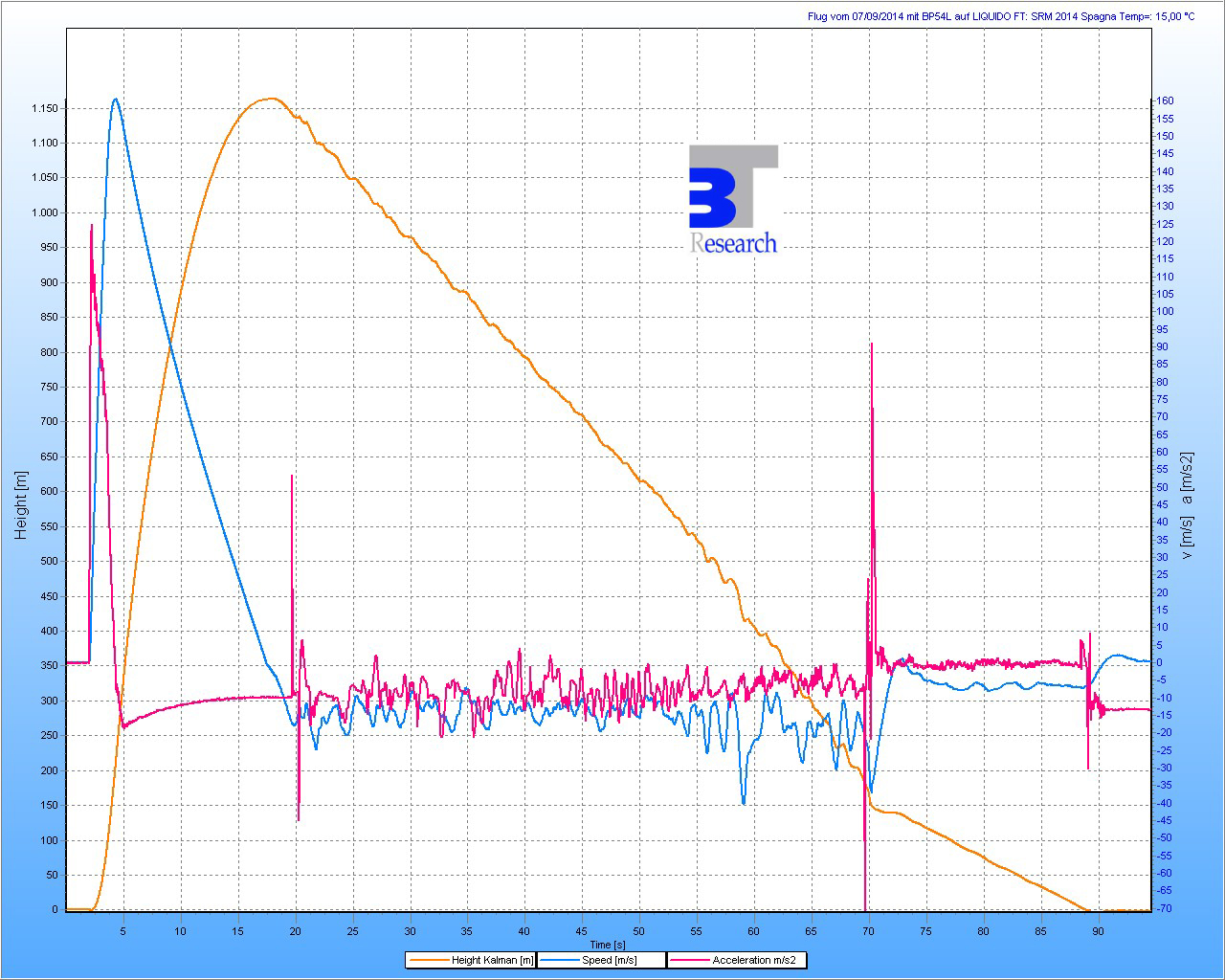The width and height of the screenshot is (1225, 980).
Task: Click the 350 height axis label
Action: pos(49,666)
